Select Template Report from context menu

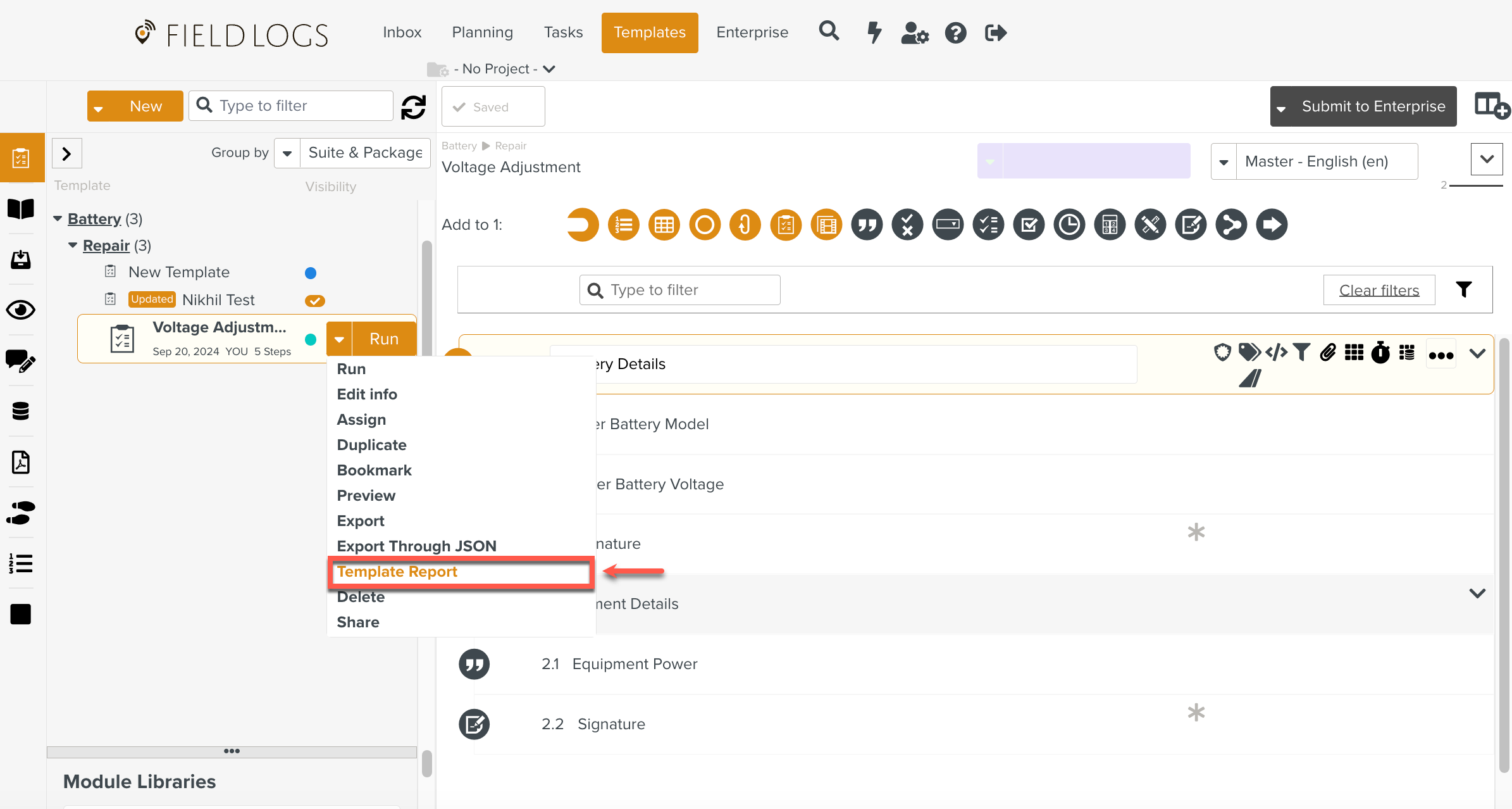point(397,572)
